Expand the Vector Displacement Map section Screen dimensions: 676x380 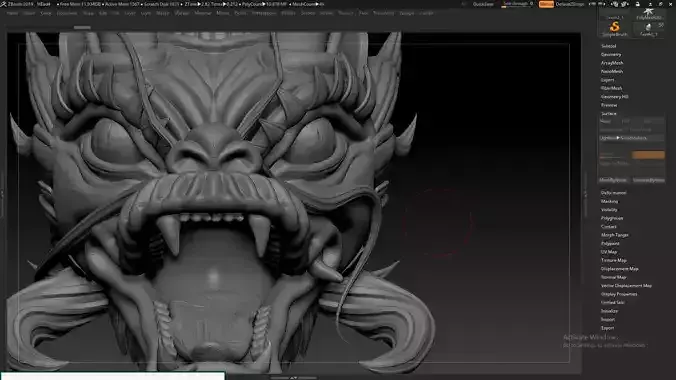coord(626,286)
